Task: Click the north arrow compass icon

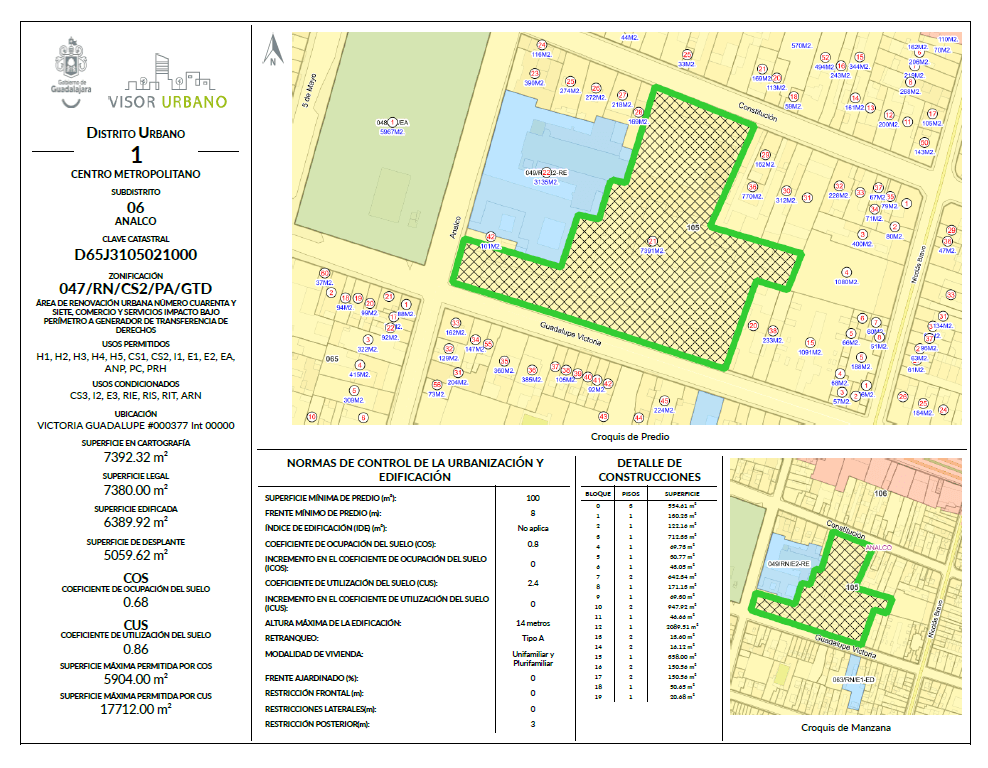Action: click(x=271, y=50)
